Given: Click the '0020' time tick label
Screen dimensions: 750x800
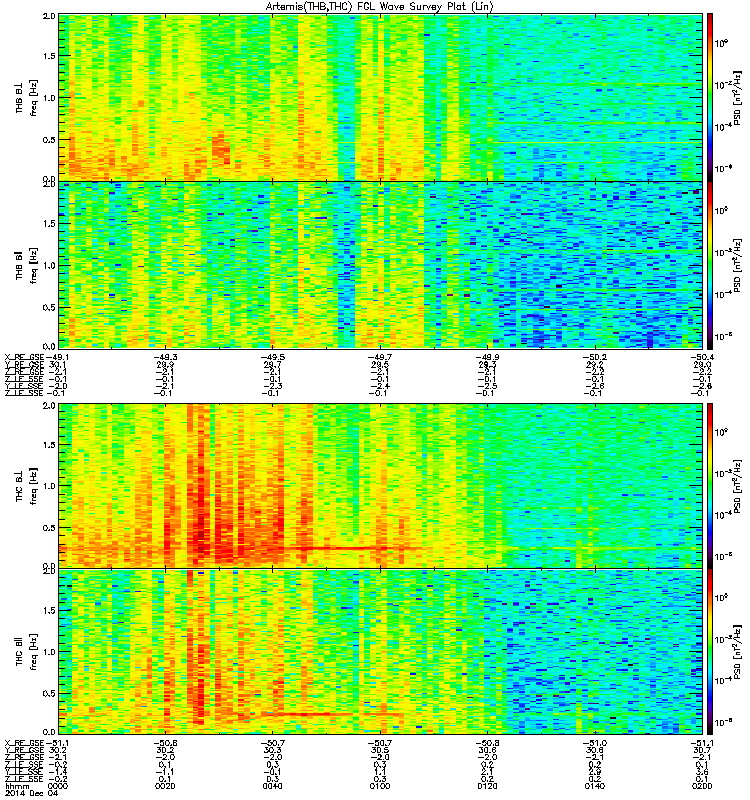Looking at the screenshot, I should point(166,786).
